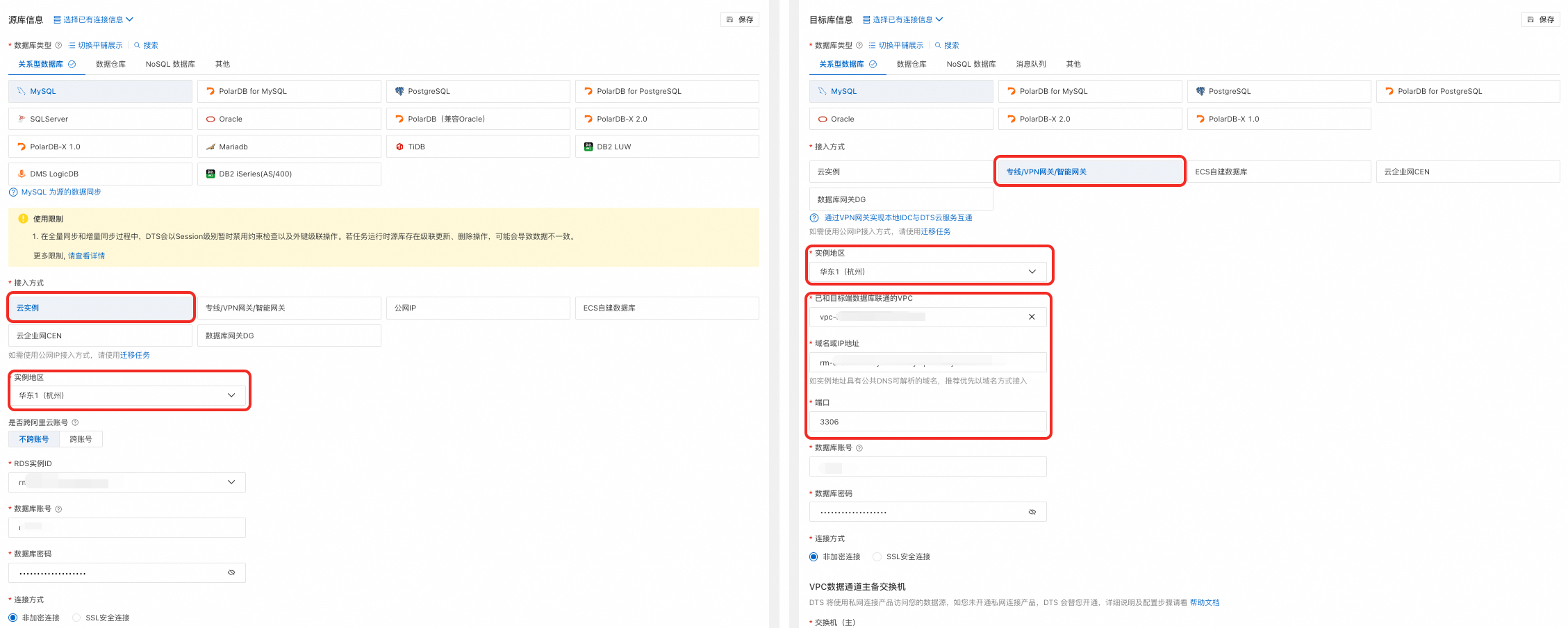This screenshot has height=628, width=1568.
Task: Clear the target VPC field with its X icon
Action: 1032,317
